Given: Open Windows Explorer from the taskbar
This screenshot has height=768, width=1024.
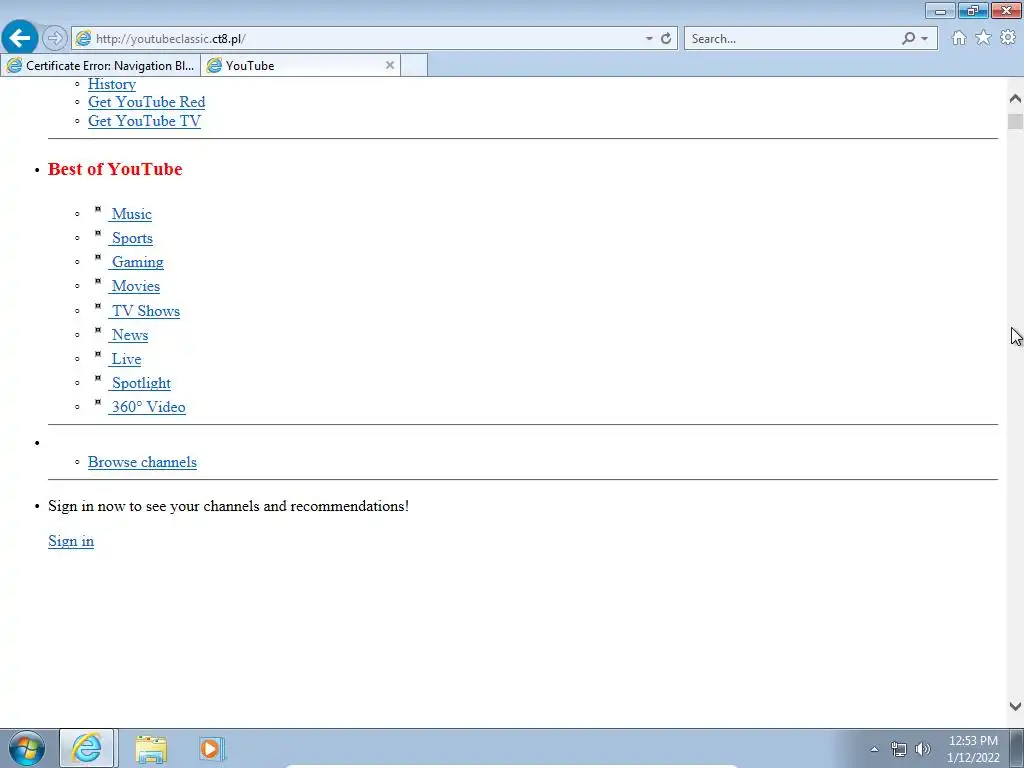Looking at the screenshot, I should tap(151, 749).
